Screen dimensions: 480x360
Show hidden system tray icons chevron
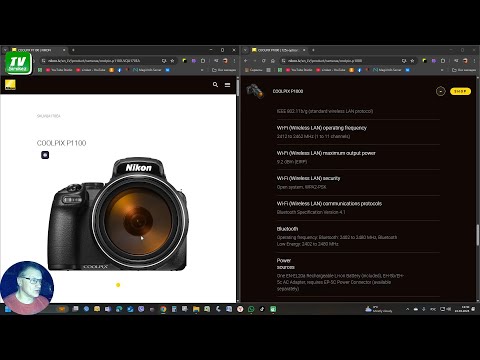(x=407, y=309)
